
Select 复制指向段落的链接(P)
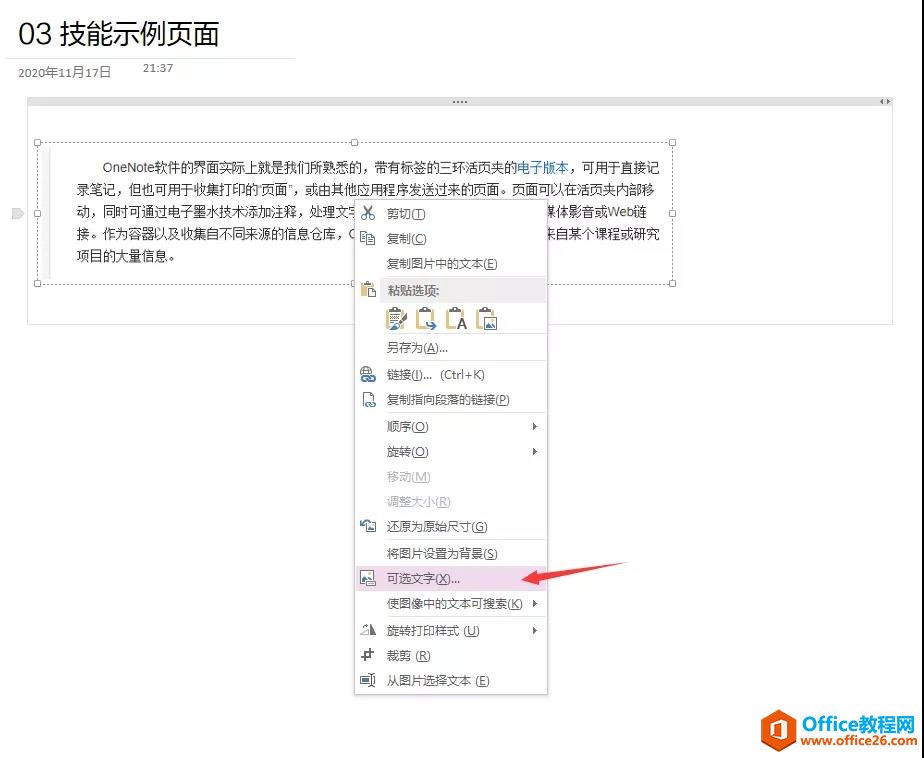[x=451, y=400]
